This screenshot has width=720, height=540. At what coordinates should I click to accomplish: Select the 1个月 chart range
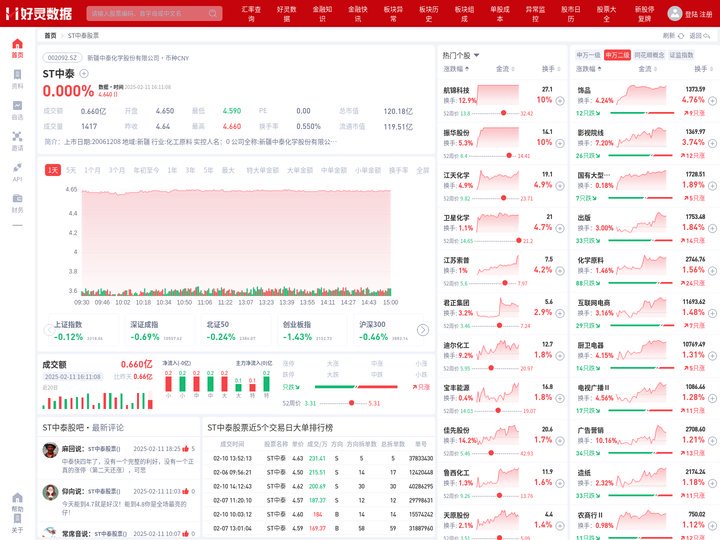coord(92,170)
